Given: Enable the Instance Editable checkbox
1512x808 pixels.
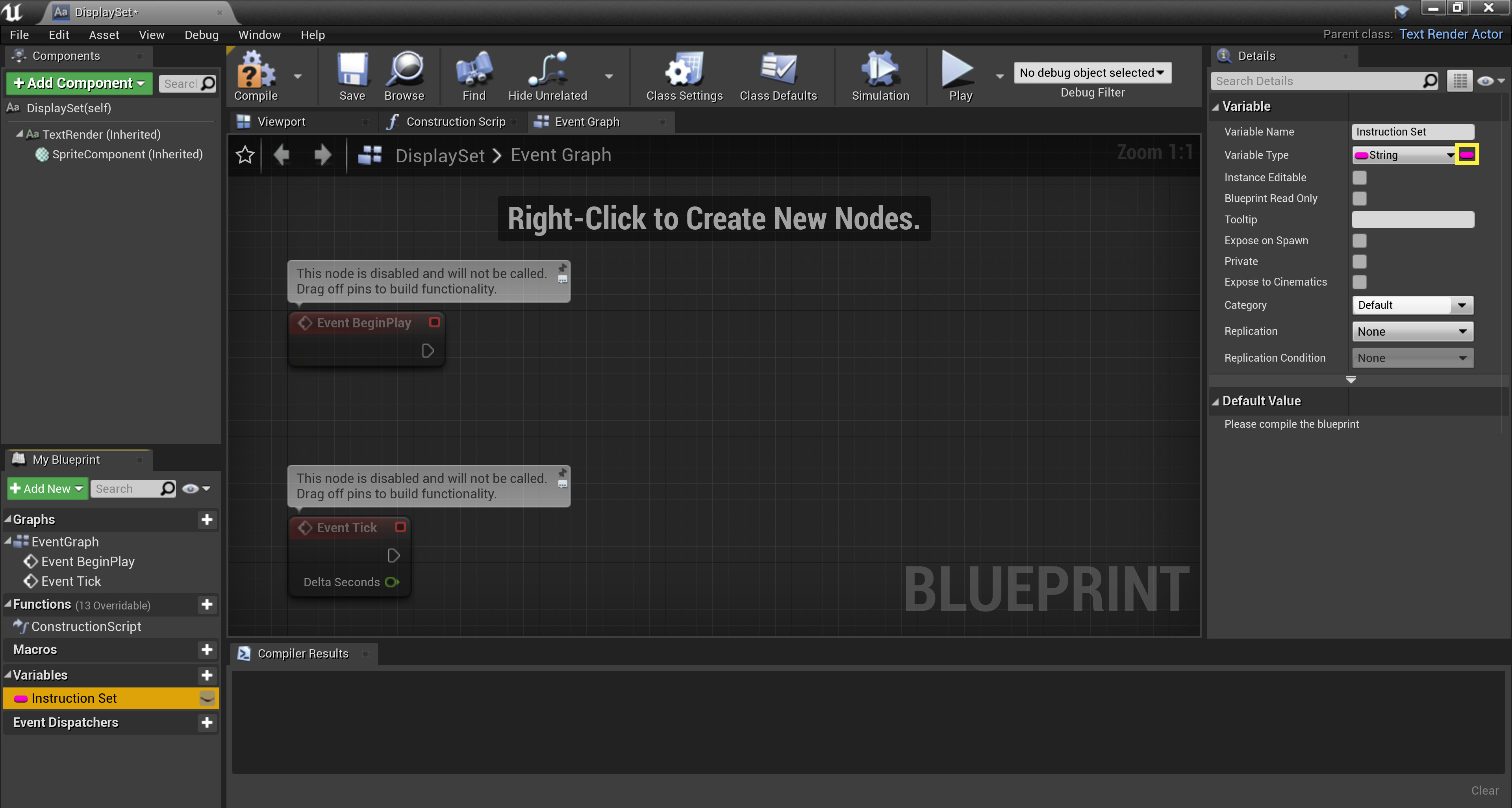Looking at the screenshot, I should click(1360, 177).
